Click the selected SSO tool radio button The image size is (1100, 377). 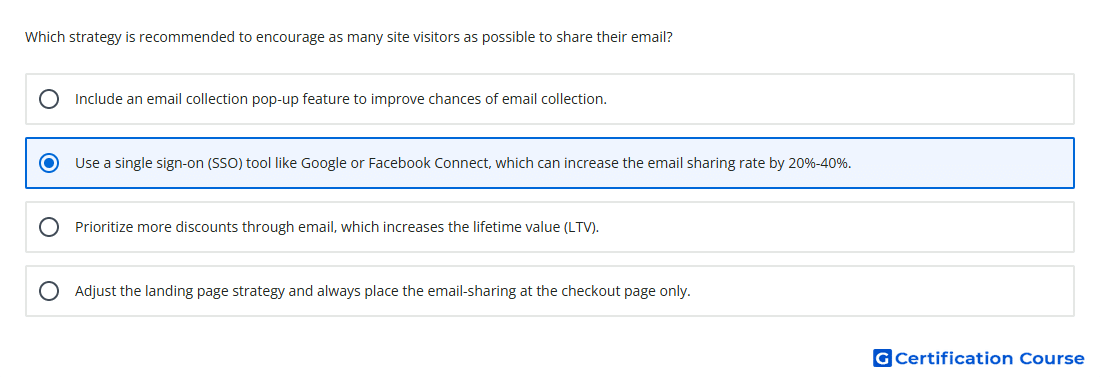pos(49,163)
